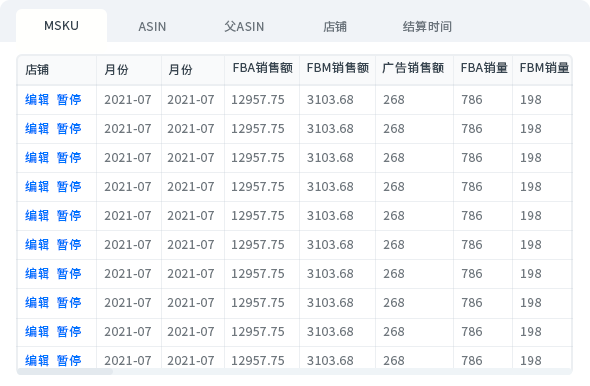Click 编辑 link in fifth row
This screenshot has width=590, height=386.
[x=37, y=216]
